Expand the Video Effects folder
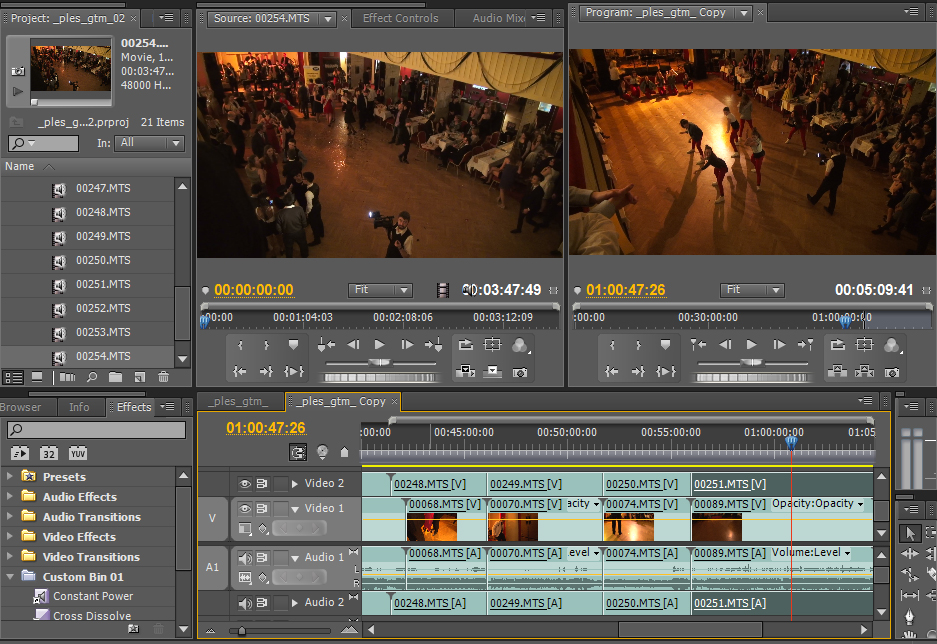937x644 pixels. coord(10,536)
